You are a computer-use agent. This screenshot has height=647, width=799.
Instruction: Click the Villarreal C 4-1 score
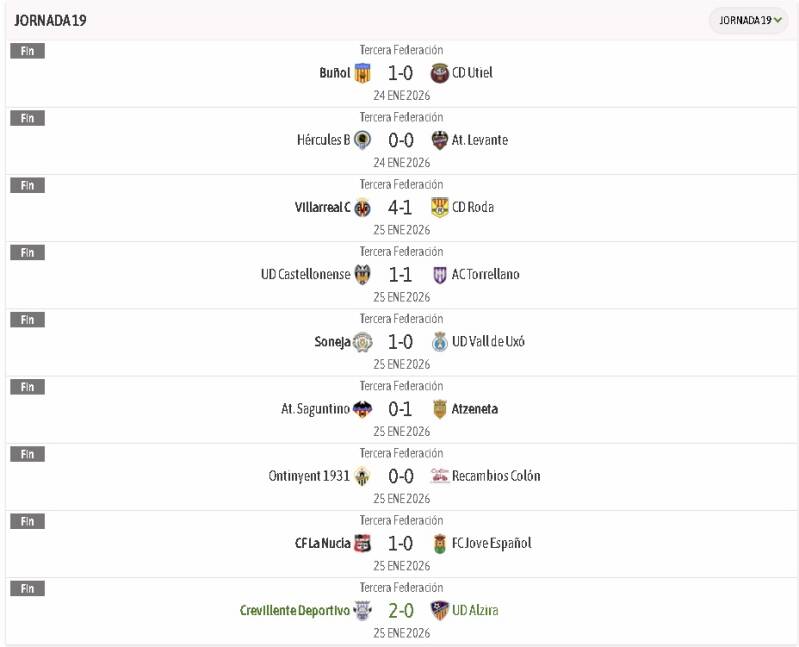coord(400,207)
